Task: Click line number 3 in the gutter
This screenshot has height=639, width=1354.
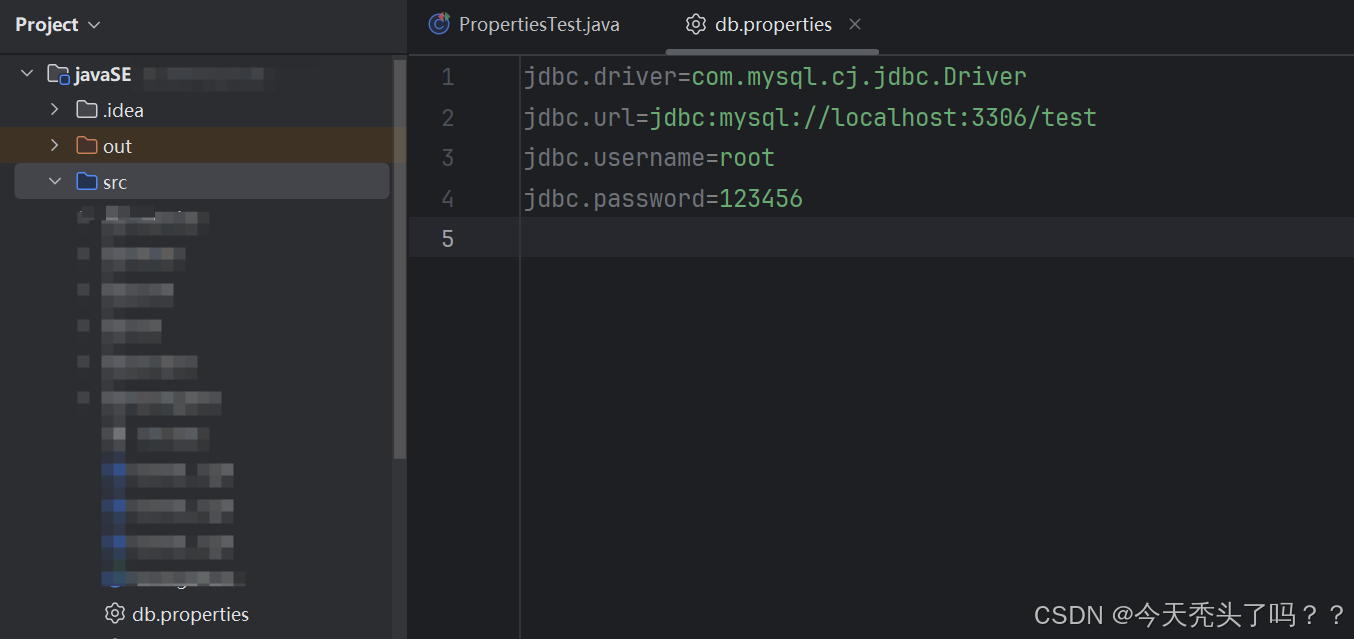Action: coord(447,157)
